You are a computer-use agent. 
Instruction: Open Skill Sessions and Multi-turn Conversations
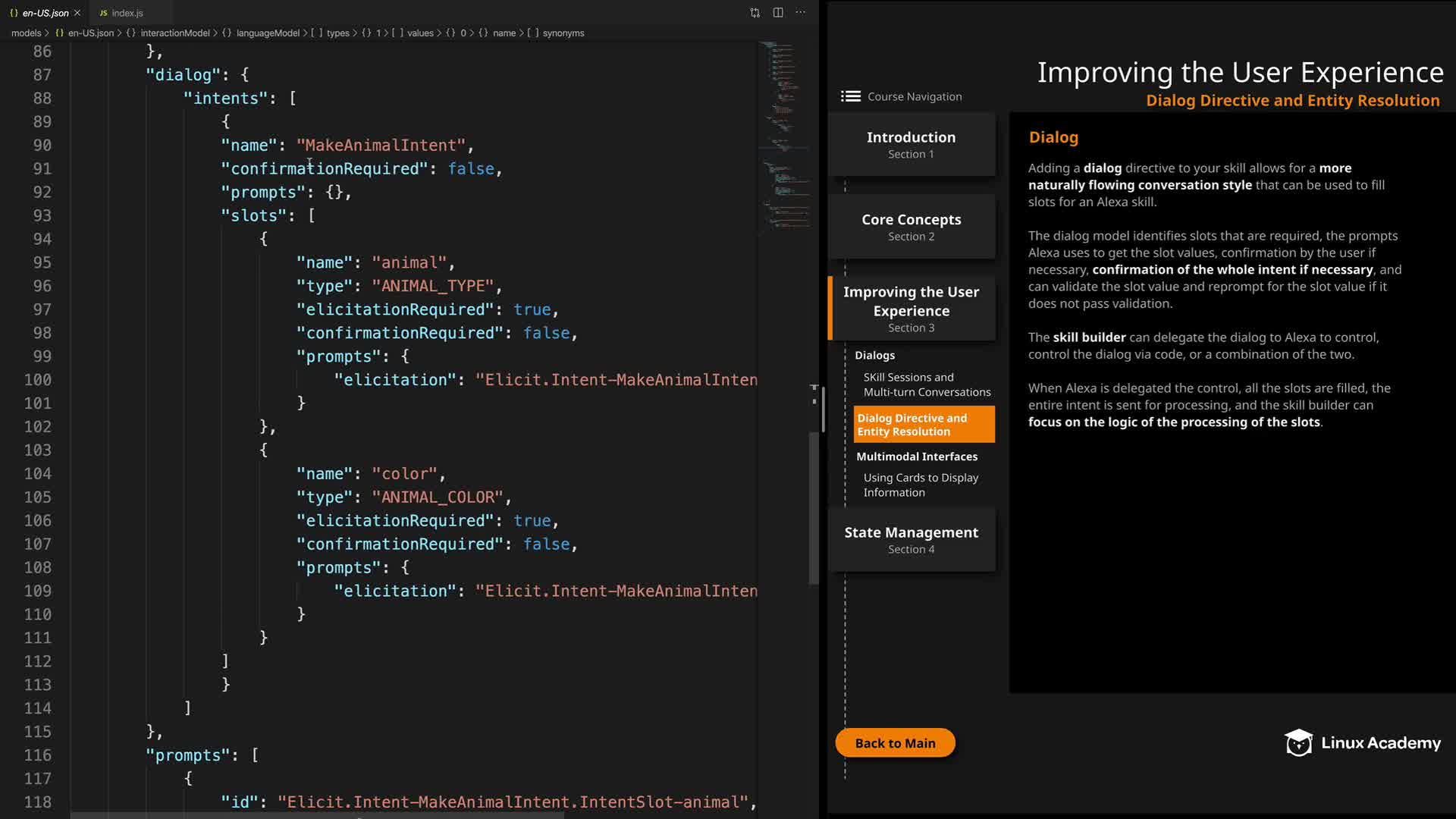pyautogui.click(x=926, y=384)
